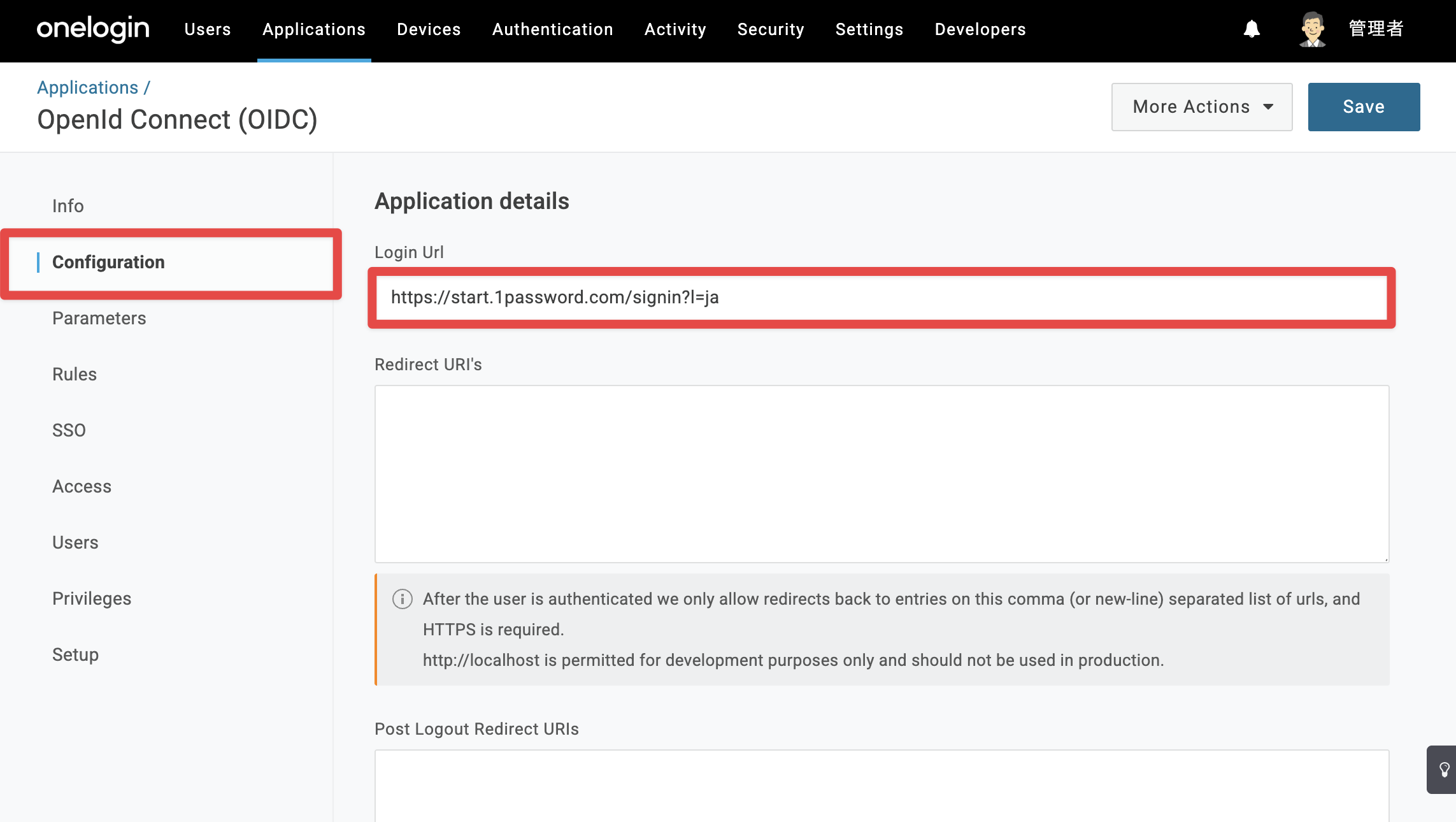Viewport: 1456px width, 822px height.
Task: Open the Settings top menu
Action: point(869,29)
